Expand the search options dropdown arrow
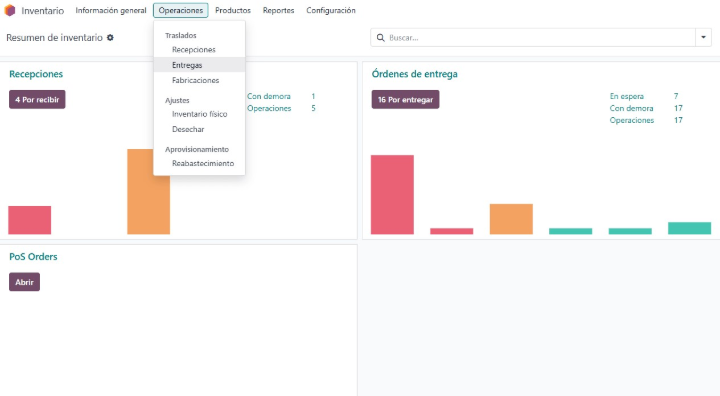 703,38
